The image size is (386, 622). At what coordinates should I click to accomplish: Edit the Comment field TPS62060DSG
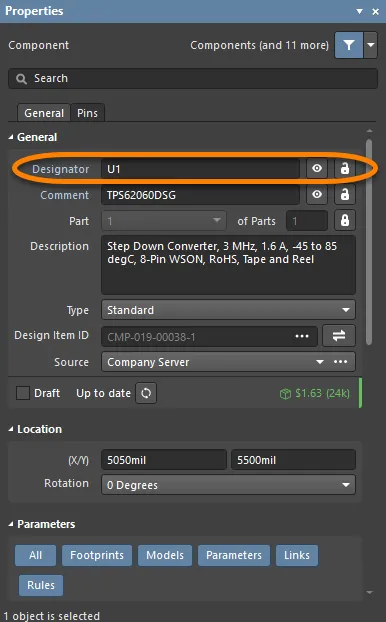[x=200, y=195]
